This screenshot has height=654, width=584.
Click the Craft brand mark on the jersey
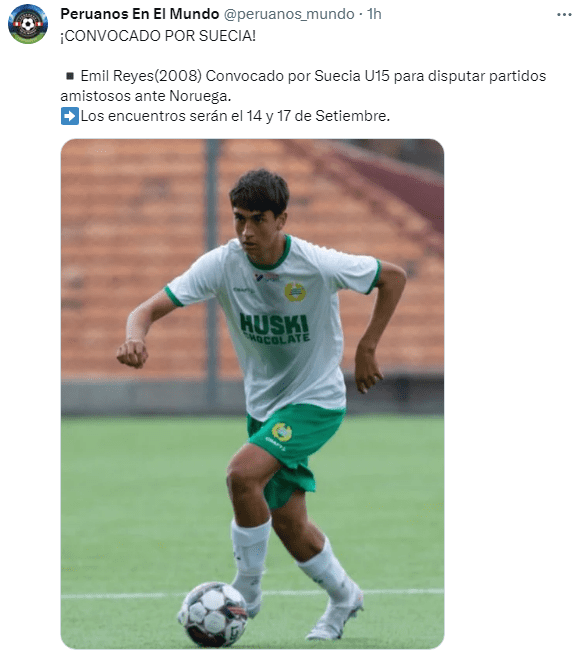pyautogui.click(x=244, y=289)
